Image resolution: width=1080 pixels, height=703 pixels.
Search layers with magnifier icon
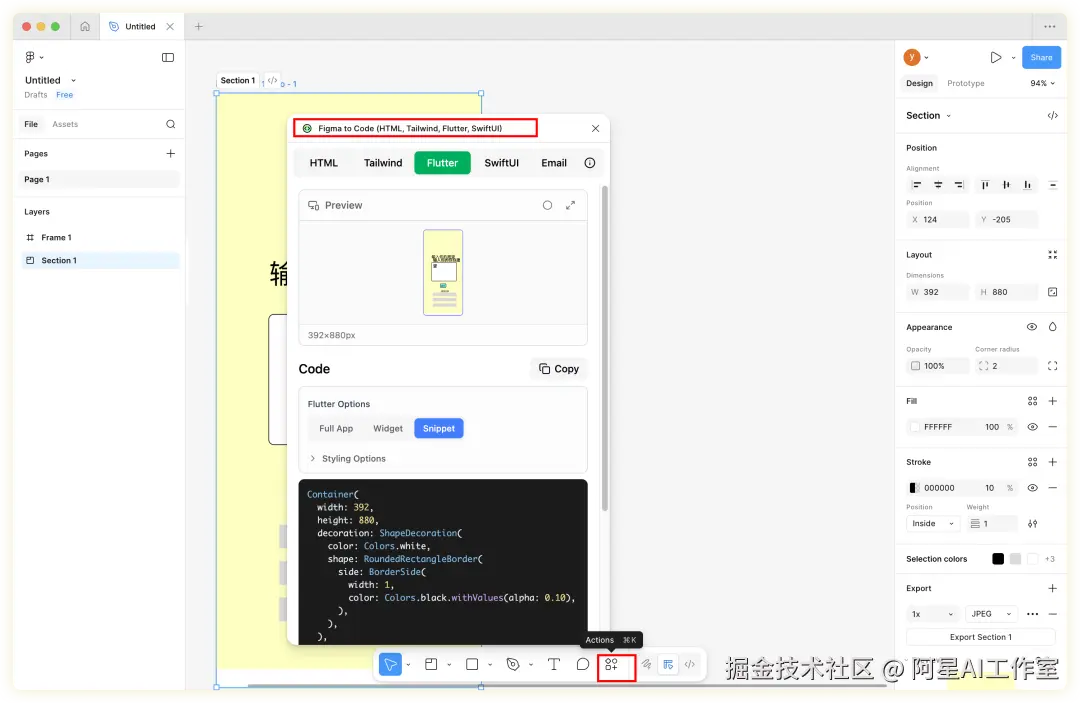171,124
